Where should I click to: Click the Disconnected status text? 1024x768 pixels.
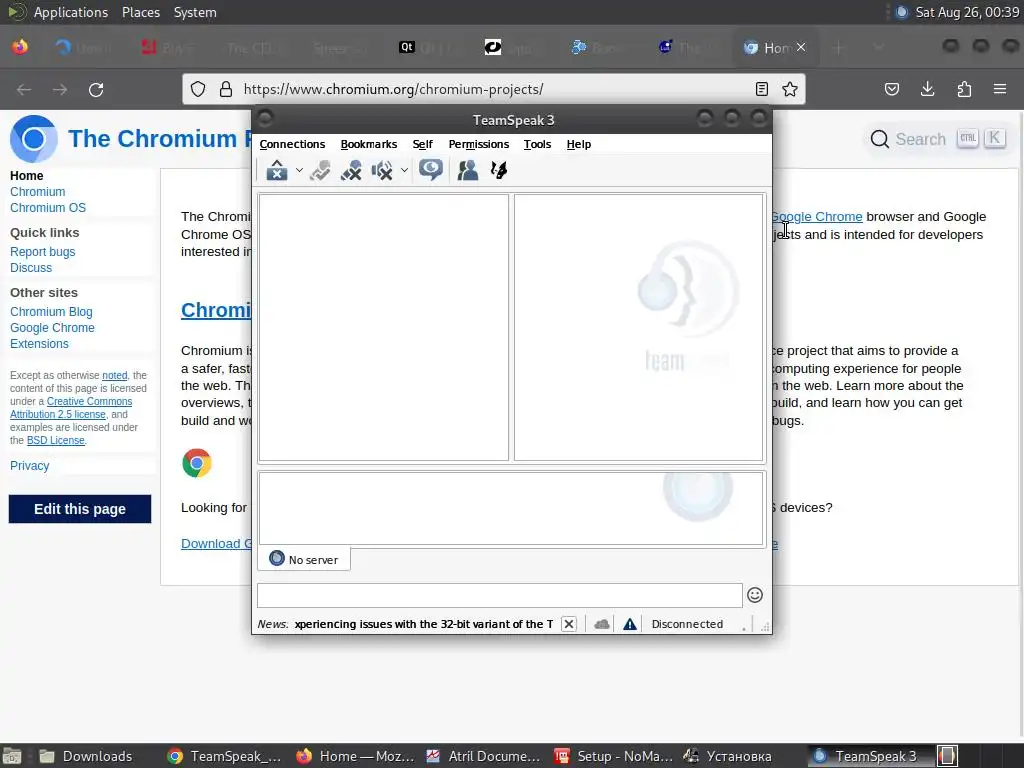(687, 624)
